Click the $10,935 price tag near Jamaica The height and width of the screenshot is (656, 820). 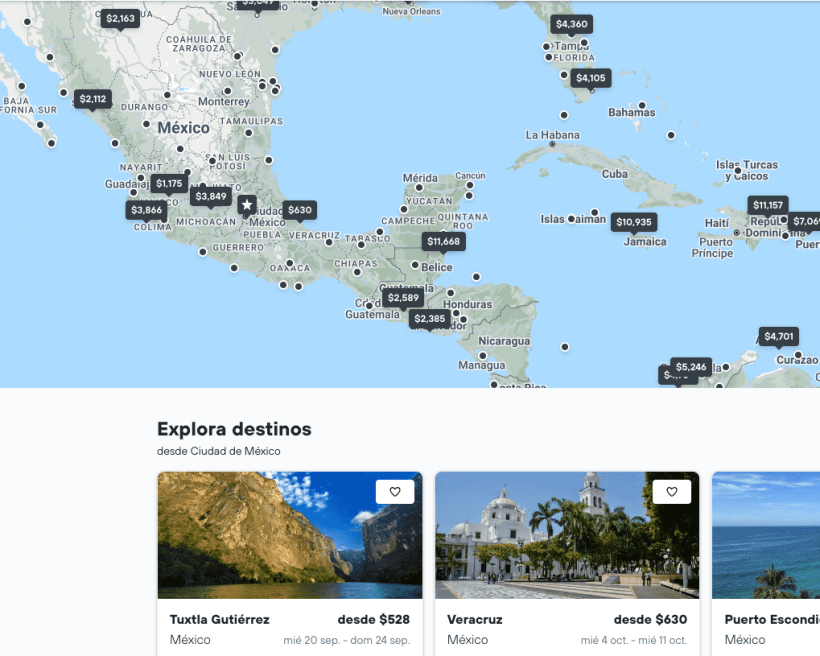pos(633,222)
